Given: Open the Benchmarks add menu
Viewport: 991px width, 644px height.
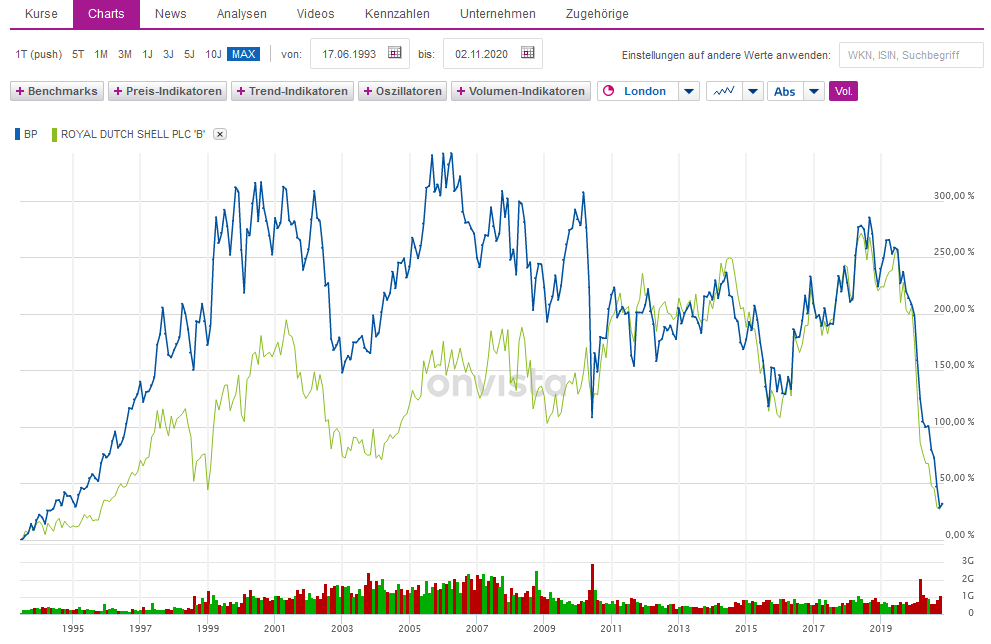Looking at the screenshot, I should pyautogui.click(x=57, y=91).
